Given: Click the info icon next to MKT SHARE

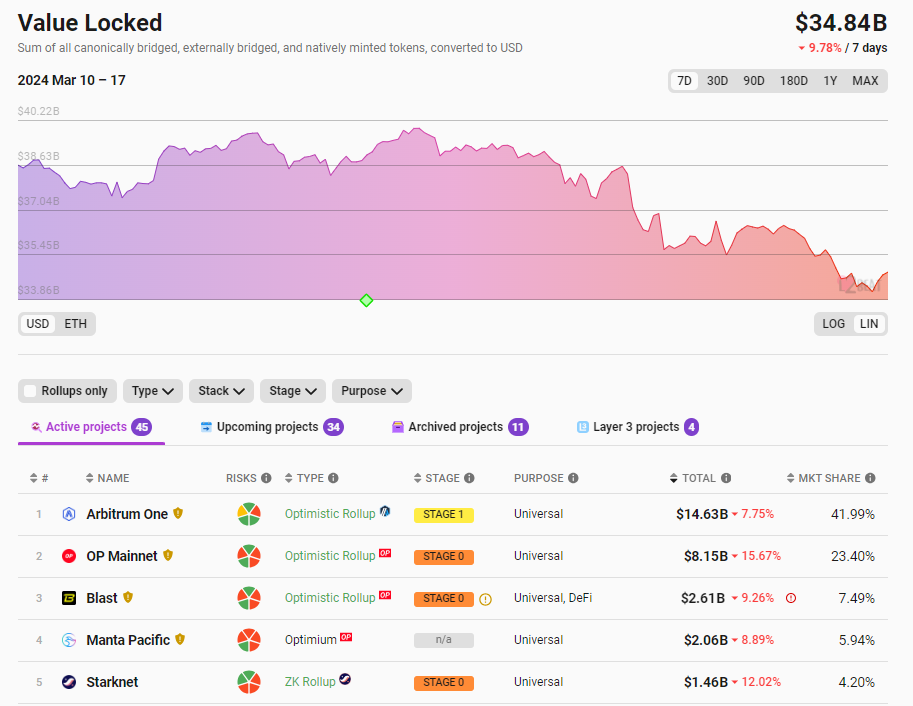Looking at the screenshot, I should [870, 478].
